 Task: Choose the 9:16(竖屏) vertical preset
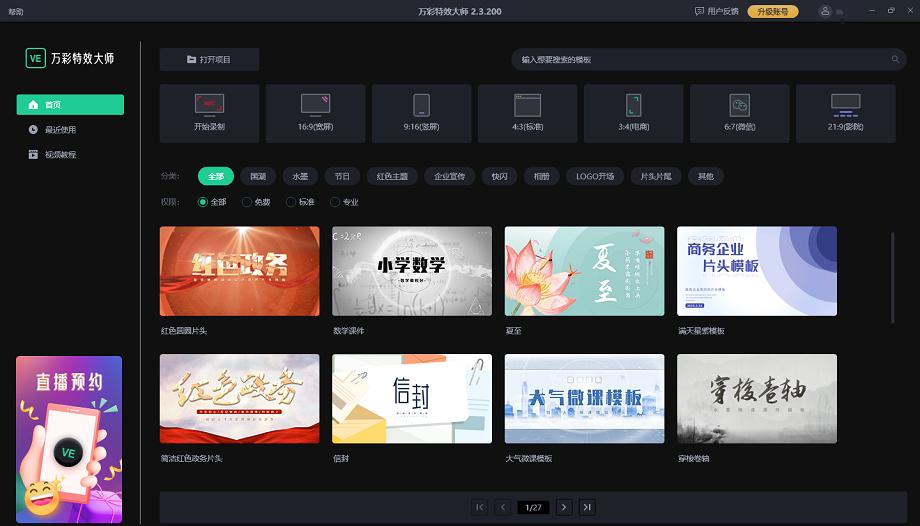(421, 113)
